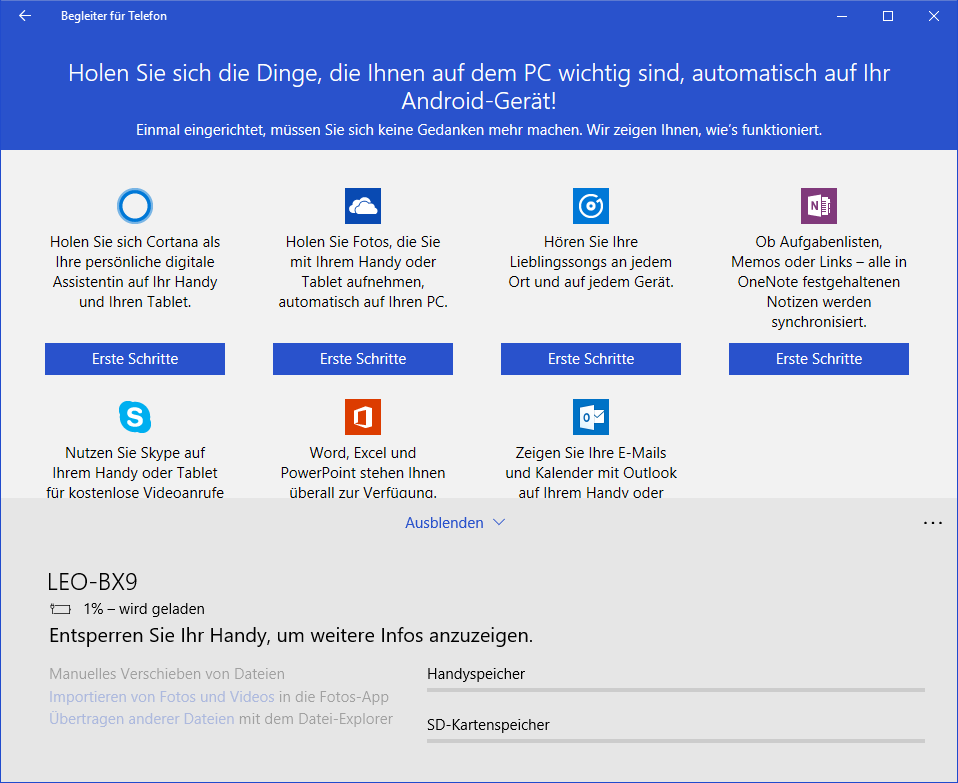Click the Skype icon
This screenshot has height=783, width=958.
click(135, 417)
